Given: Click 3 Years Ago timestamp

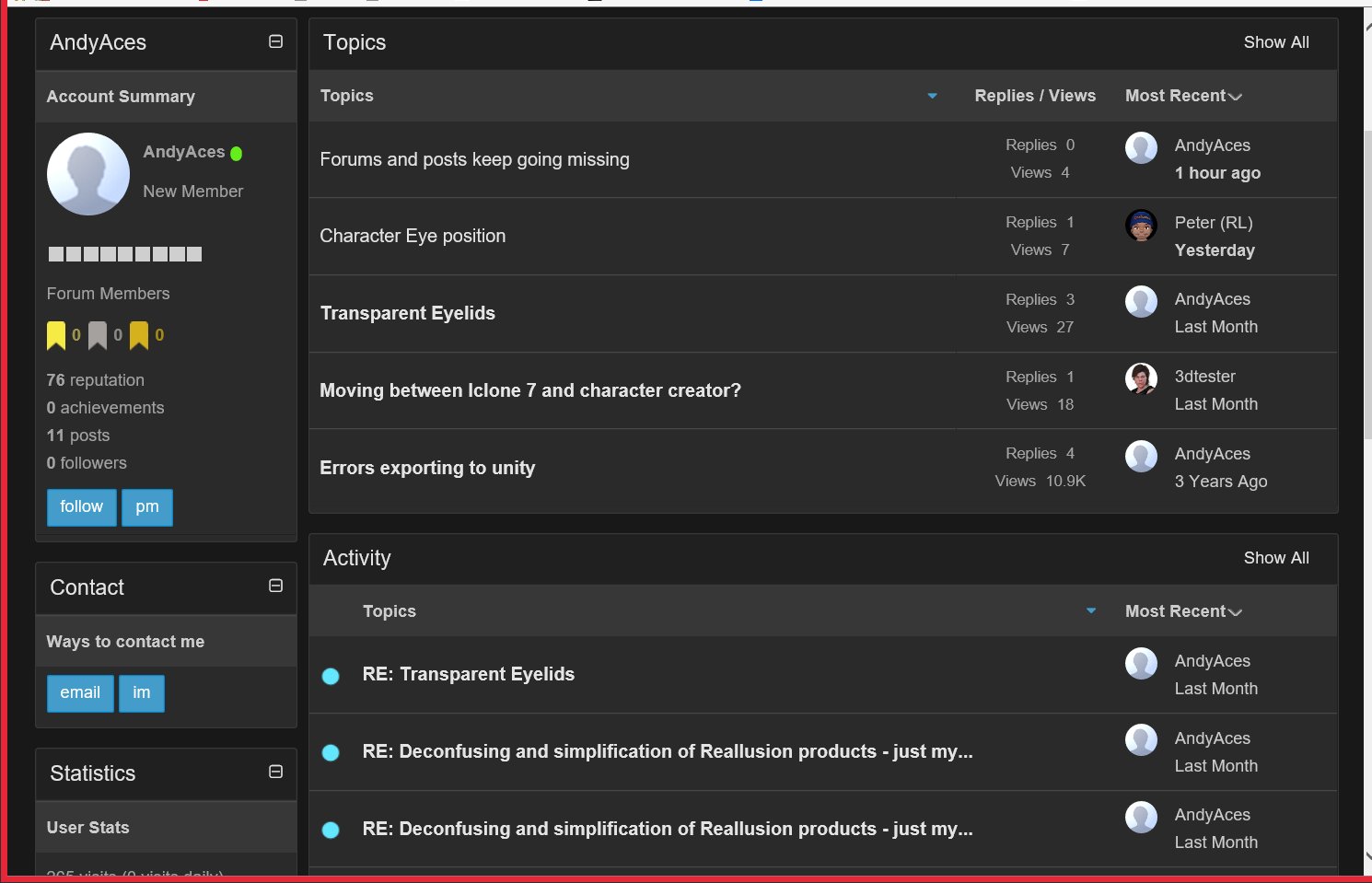Looking at the screenshot, I should tap(1221, 482).
